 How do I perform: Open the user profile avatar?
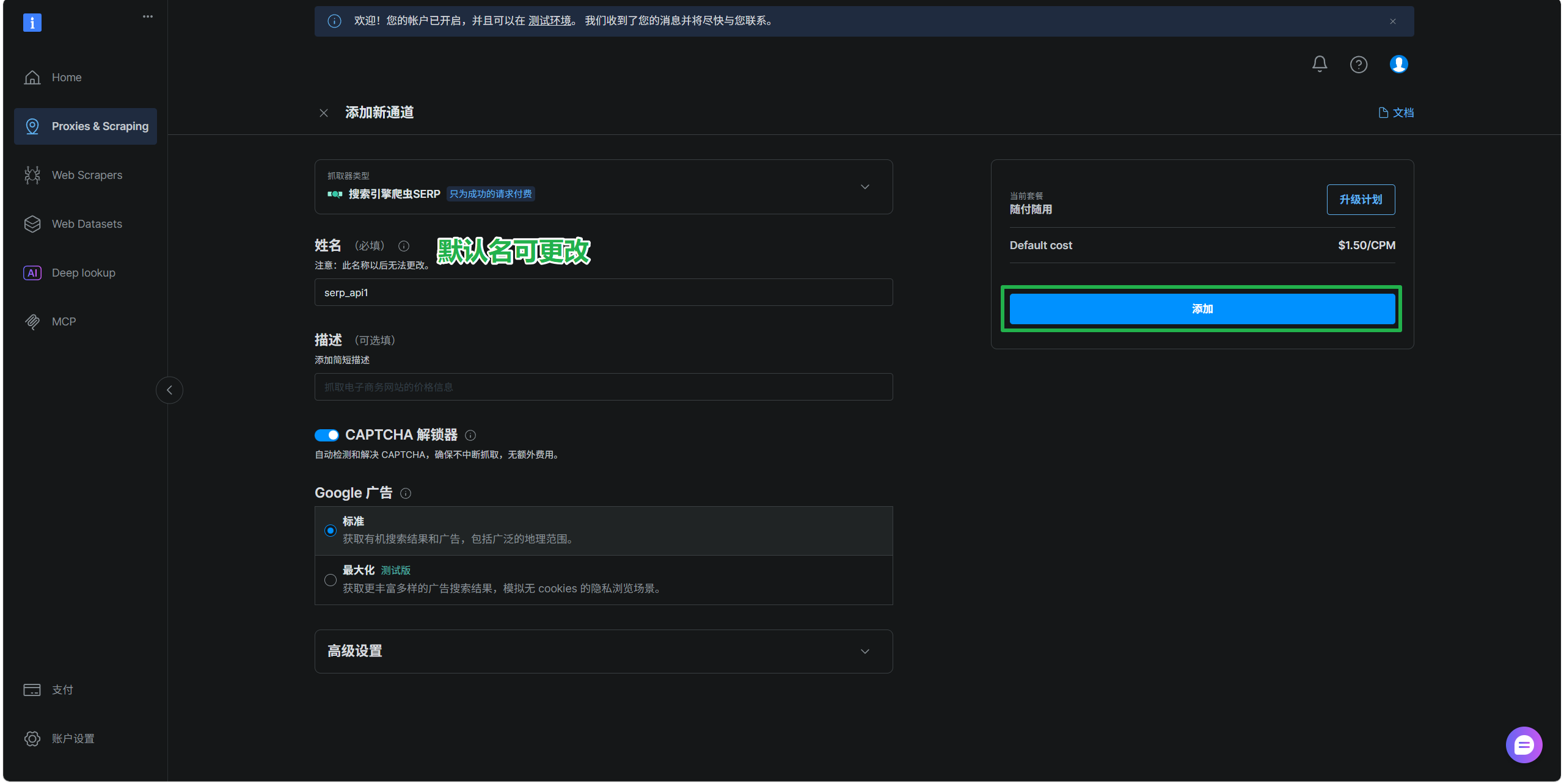click(1398, 64)
